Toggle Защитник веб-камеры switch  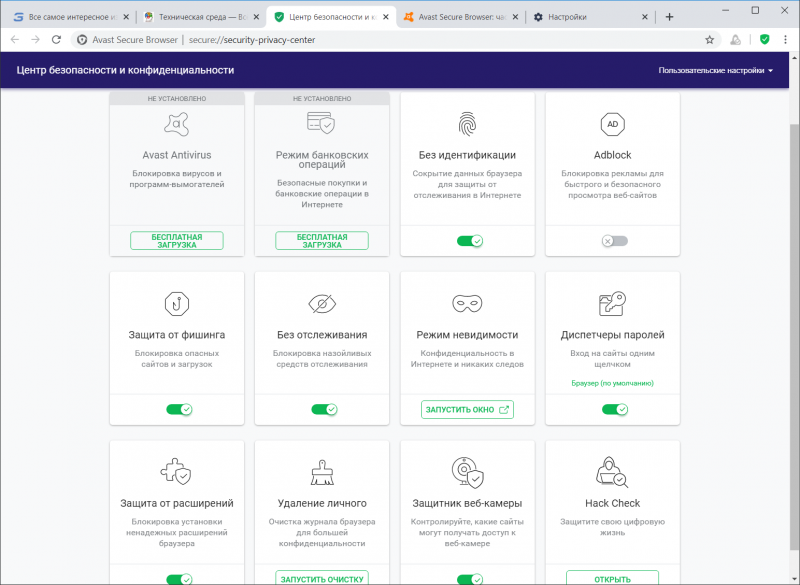tap(470, 579)
